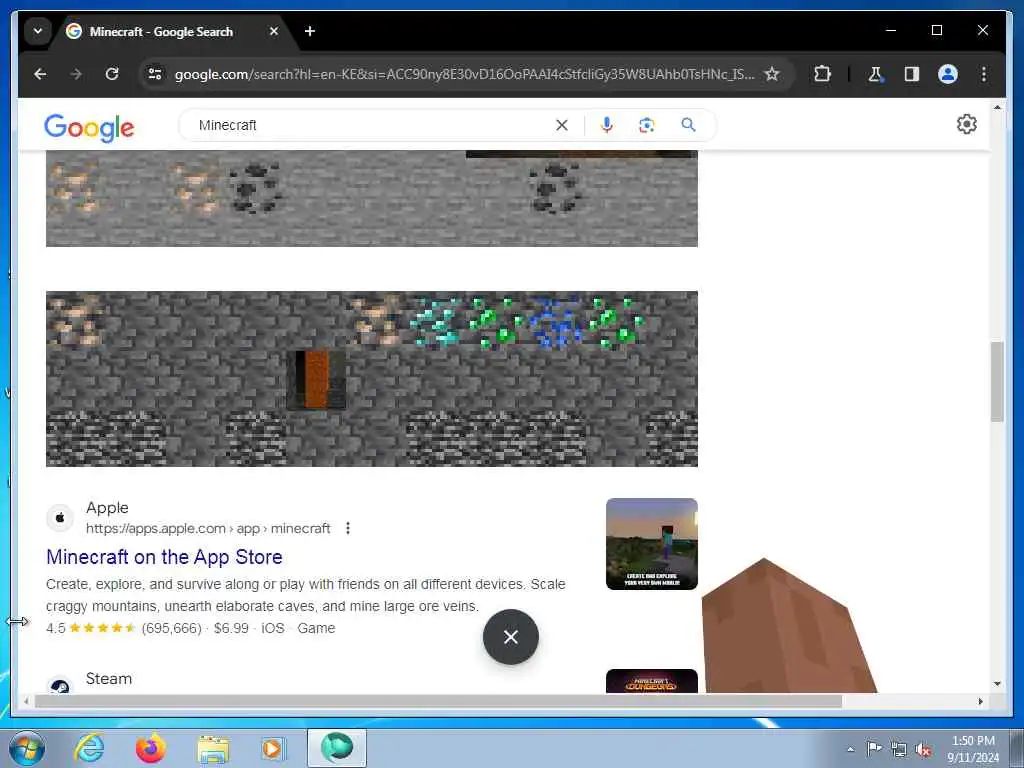Open the site information icon in address bar
Image resolution: width=1024 pixels, height=768 pixels.
click(x=155, y=74)
